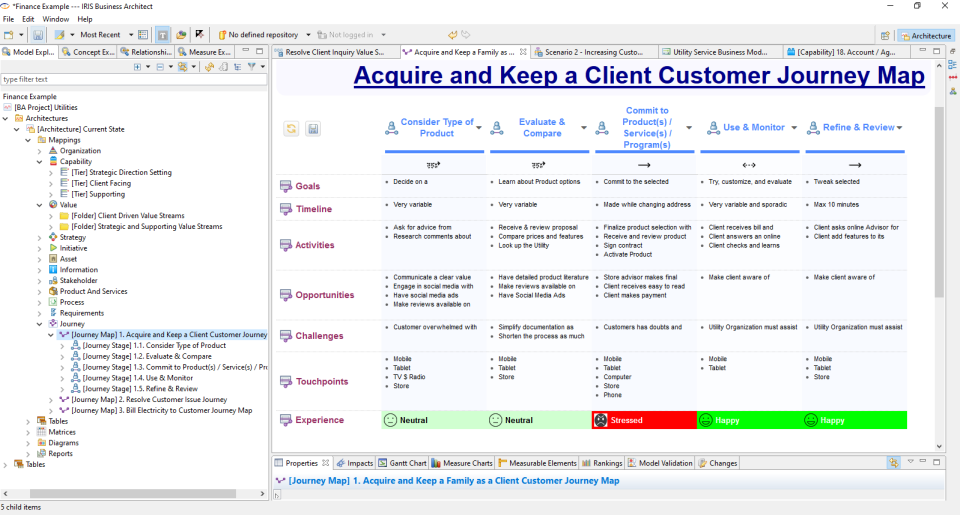Open the Use & Monitor stage dropdown
The width and height of the screenshot is (960, 515).
point(794,127)
